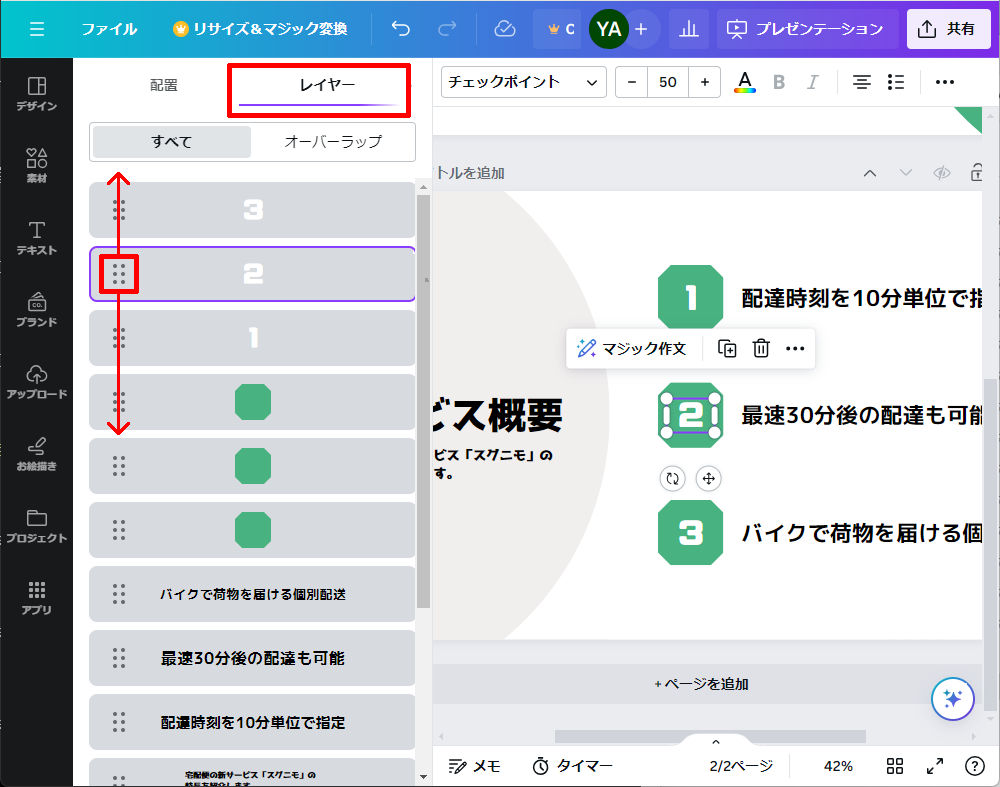Move page up with chevron

(869, 173)
